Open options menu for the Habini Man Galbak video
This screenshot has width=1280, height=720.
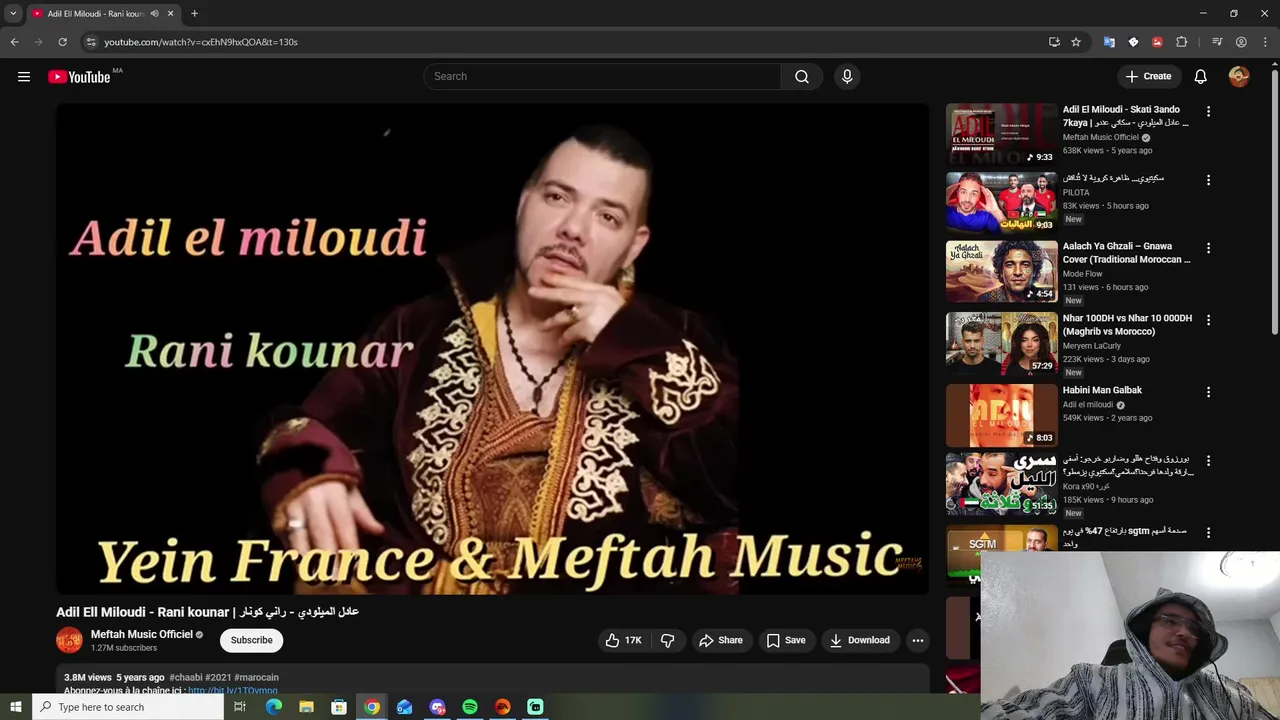[x=1208, y=392]
